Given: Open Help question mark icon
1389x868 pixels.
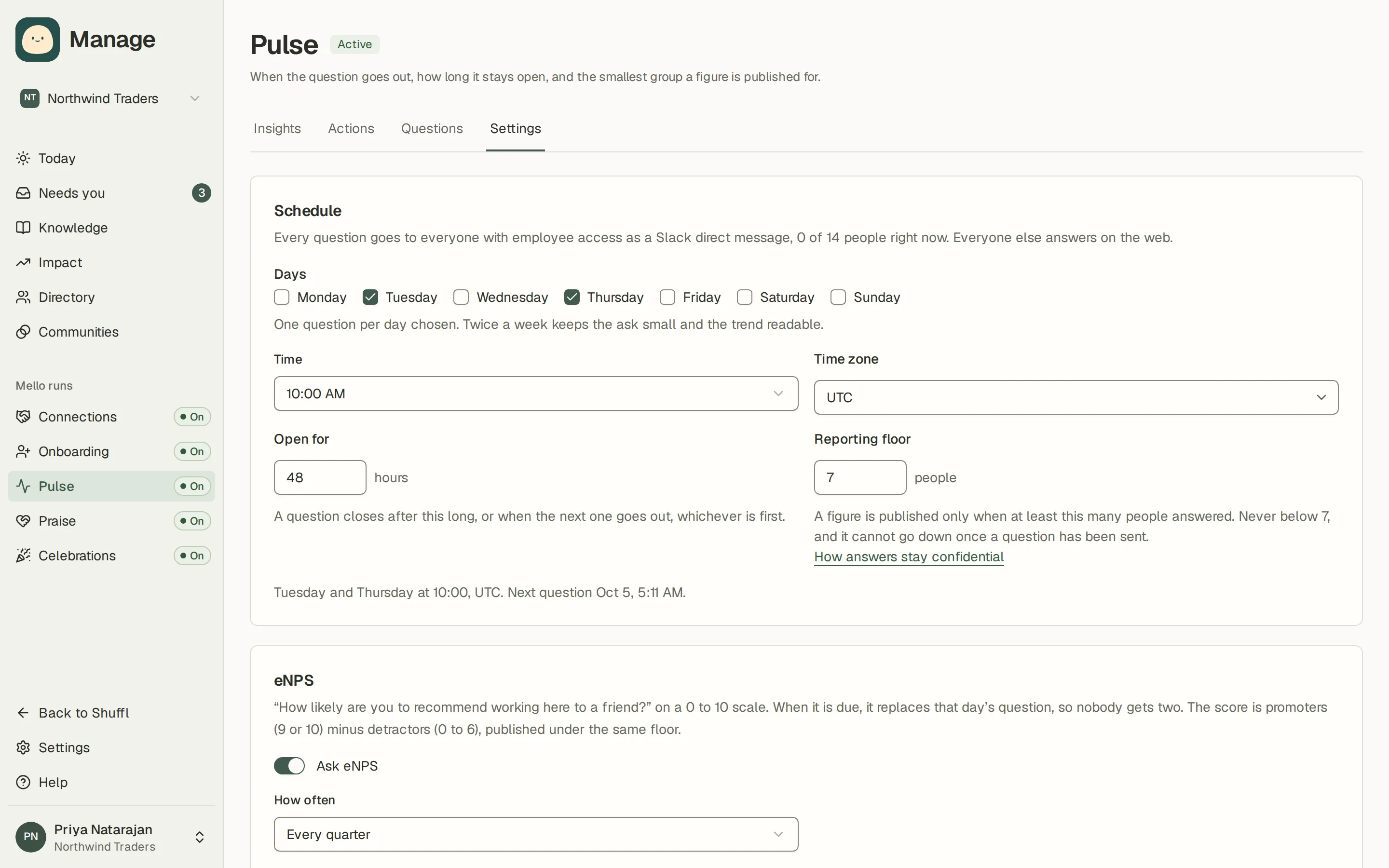Looking at the screenshot, I should (x=23, y=782).
